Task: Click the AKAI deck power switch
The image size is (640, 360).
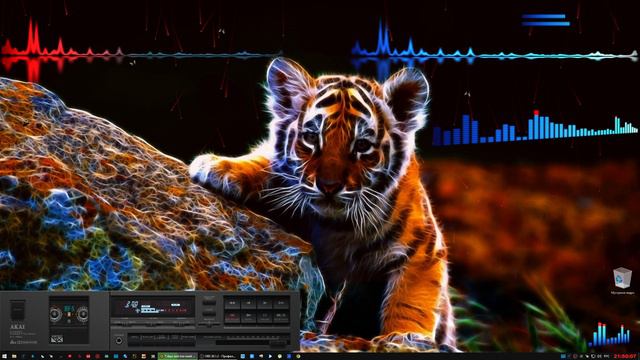Action: (17, 309)
